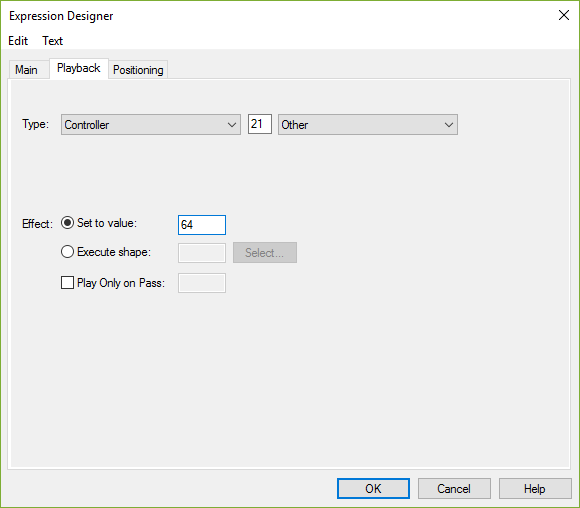Image resolution: width=580 pixels, height=508 pixels.
Task: Click the Other dropdown chevron arrow
Action: (449, 125)
